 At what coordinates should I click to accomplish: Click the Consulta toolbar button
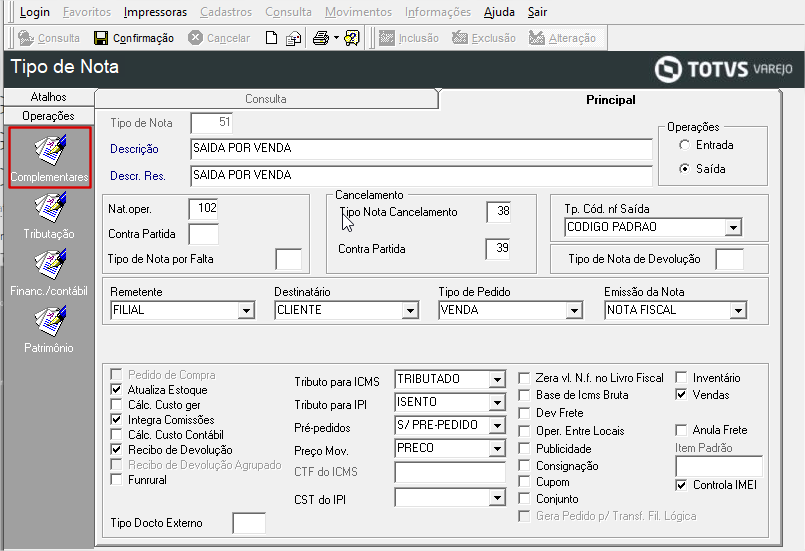point(49,38)
